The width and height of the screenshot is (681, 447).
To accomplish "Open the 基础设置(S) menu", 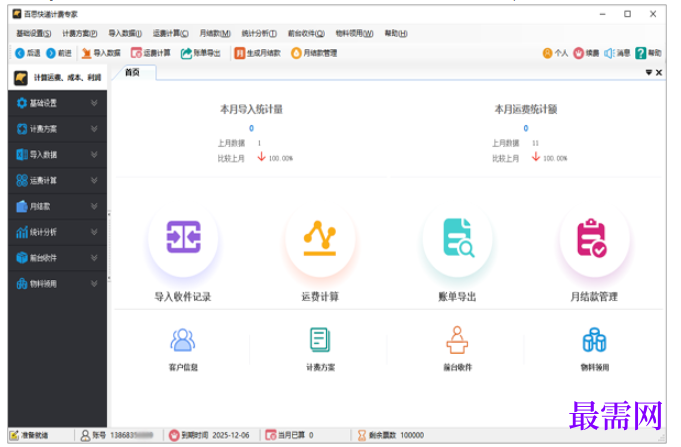I will pyautogui.click(x=33, y=33).
